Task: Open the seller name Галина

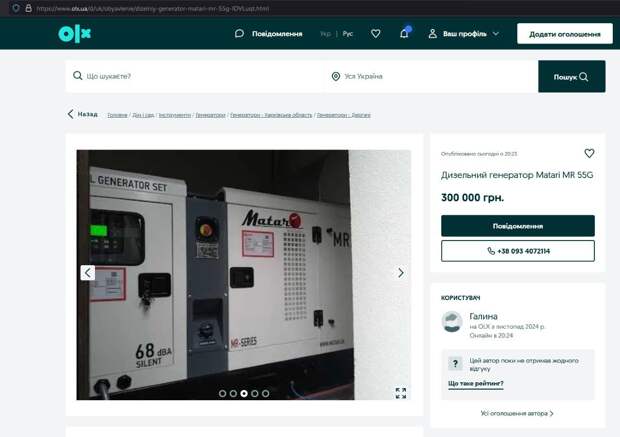Action: pos(483,316)
